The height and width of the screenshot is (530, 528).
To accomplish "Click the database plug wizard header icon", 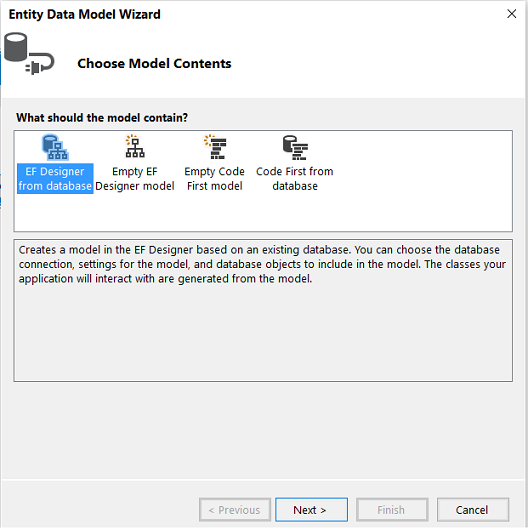I will point(29,53).
